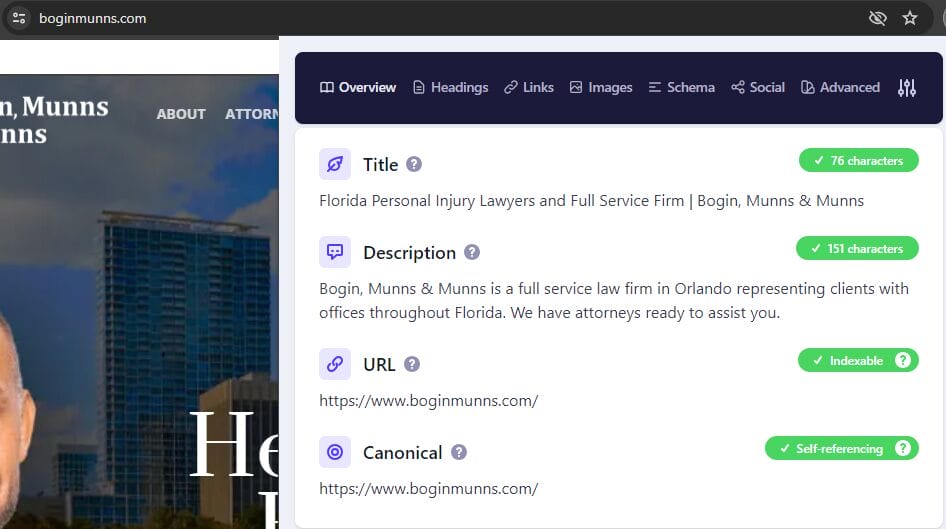
Task: Click the URL chain link icon
Action: pos(335,364)
